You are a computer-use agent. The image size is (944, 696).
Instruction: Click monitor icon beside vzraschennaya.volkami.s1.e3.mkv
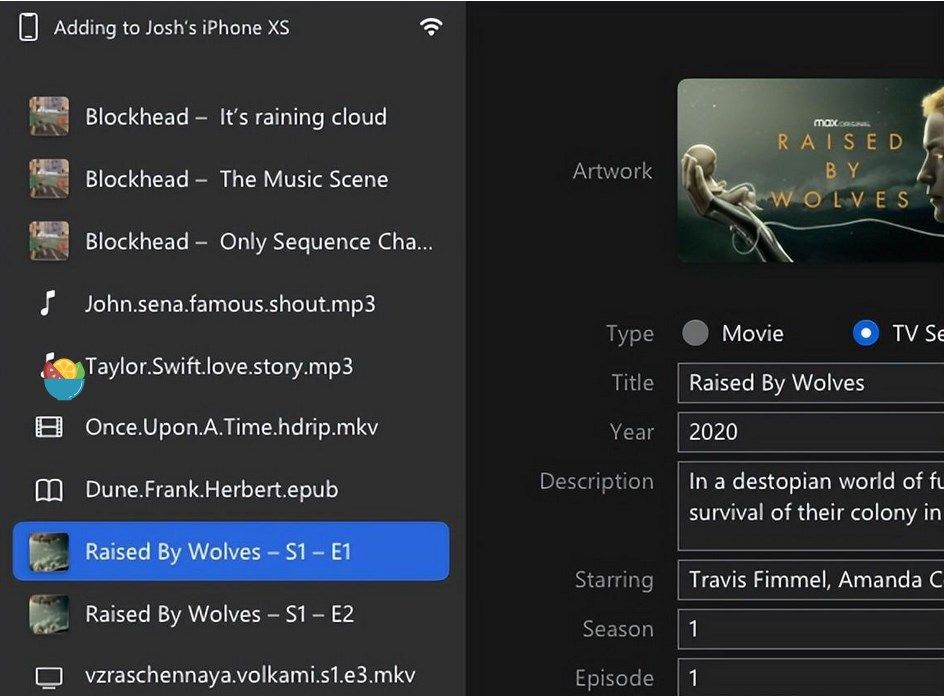pos(49,677)
